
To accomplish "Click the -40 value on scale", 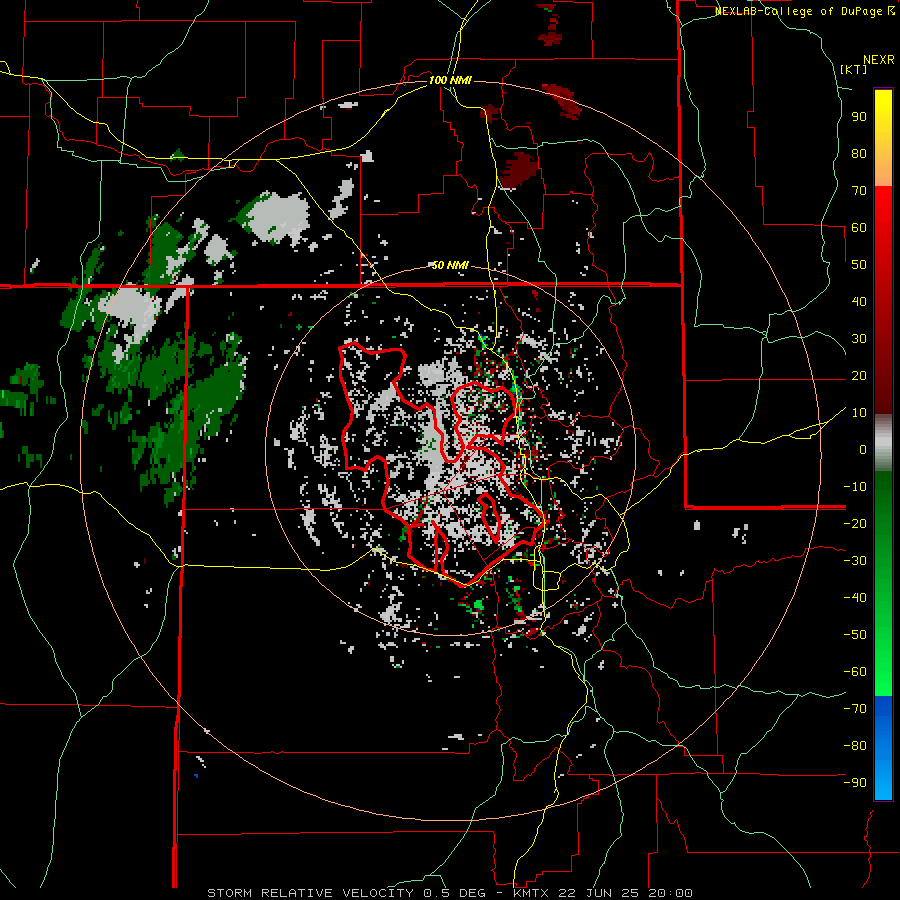I will point(855,598).
